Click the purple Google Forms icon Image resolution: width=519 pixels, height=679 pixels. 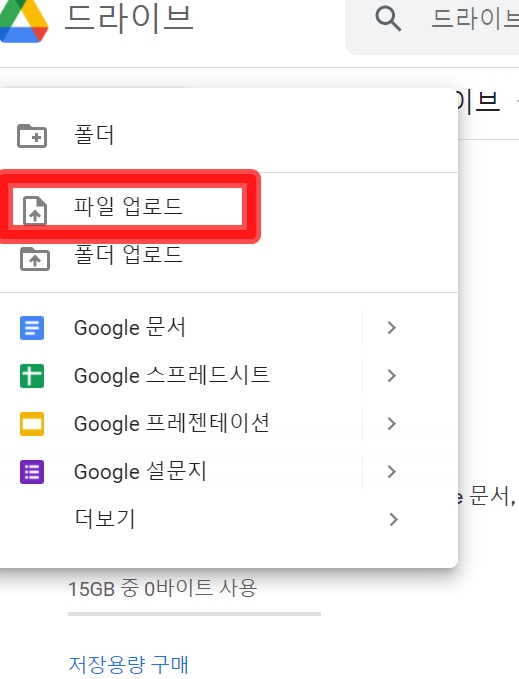tap(32, 472)
